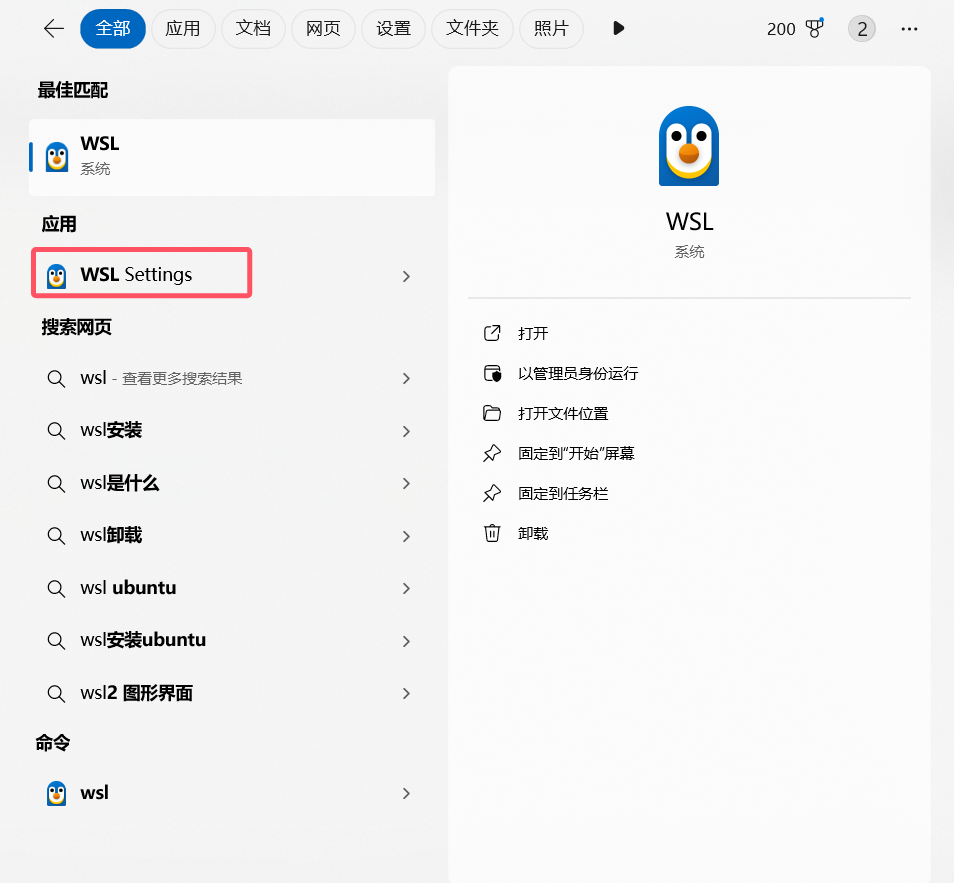Click 打开 in the preview pane
This screenshot has height=883, width=954.
point(533,333)
